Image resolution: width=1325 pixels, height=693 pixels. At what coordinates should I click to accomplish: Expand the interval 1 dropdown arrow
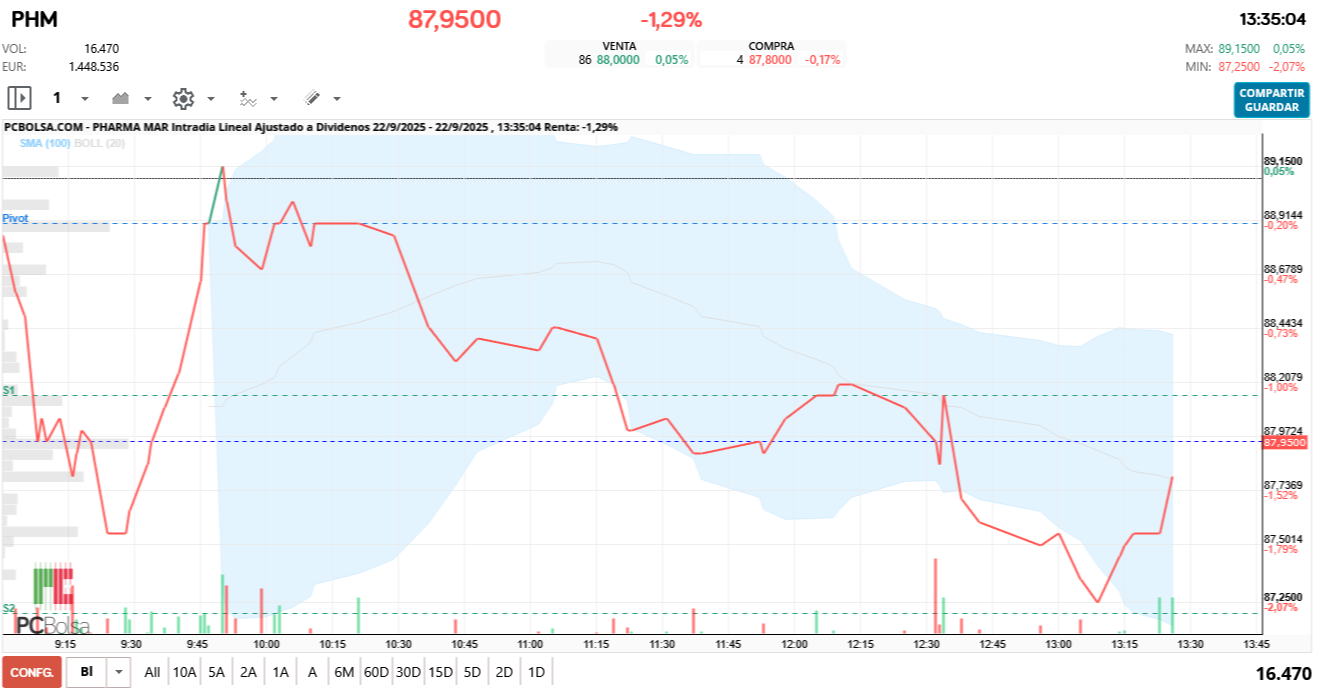(84, 98)
